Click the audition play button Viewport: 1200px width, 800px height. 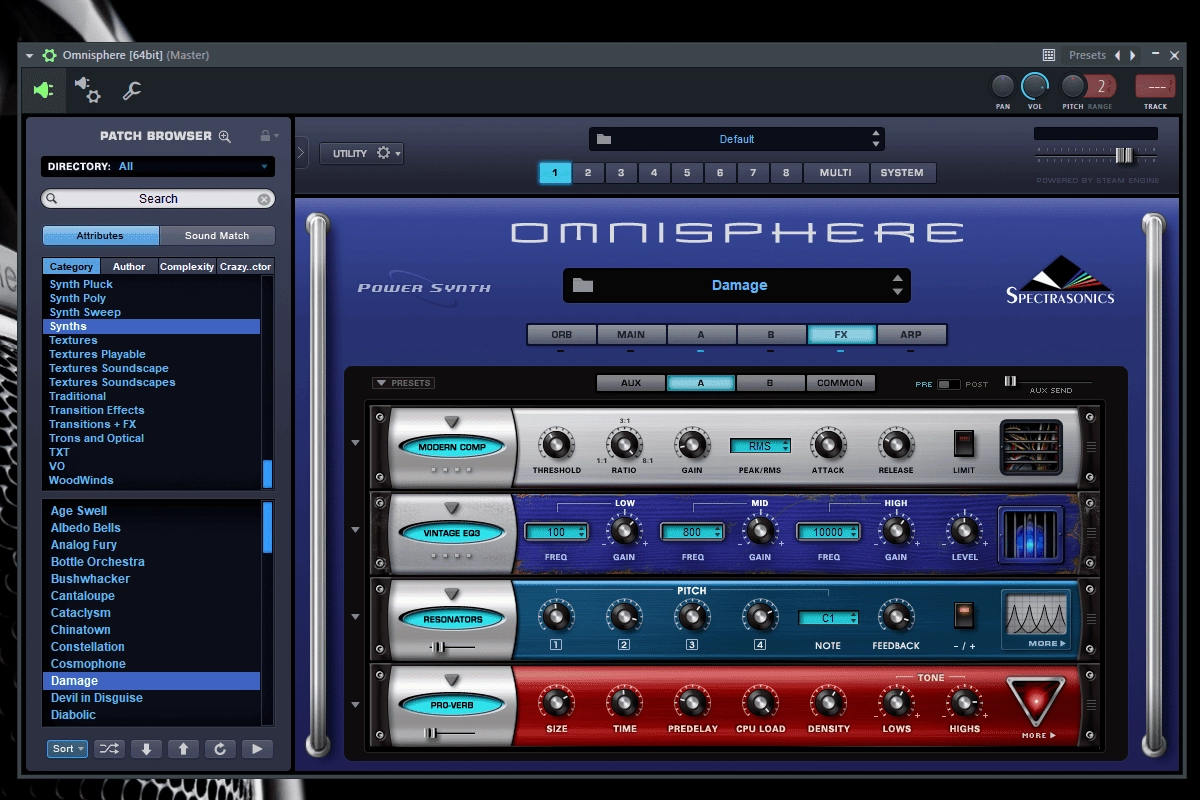tap(257, 748)
